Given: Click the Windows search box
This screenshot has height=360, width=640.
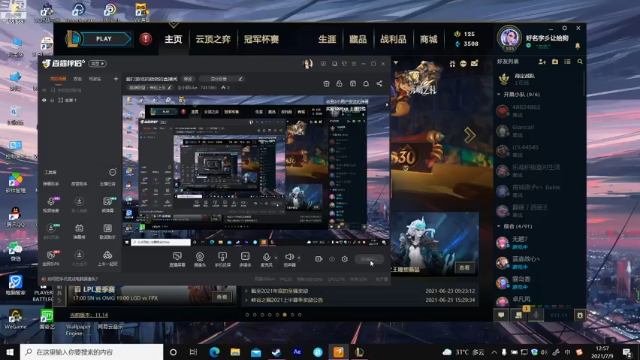Looking at the screenshot, I should pyautogui.click(x=91, y=352).
